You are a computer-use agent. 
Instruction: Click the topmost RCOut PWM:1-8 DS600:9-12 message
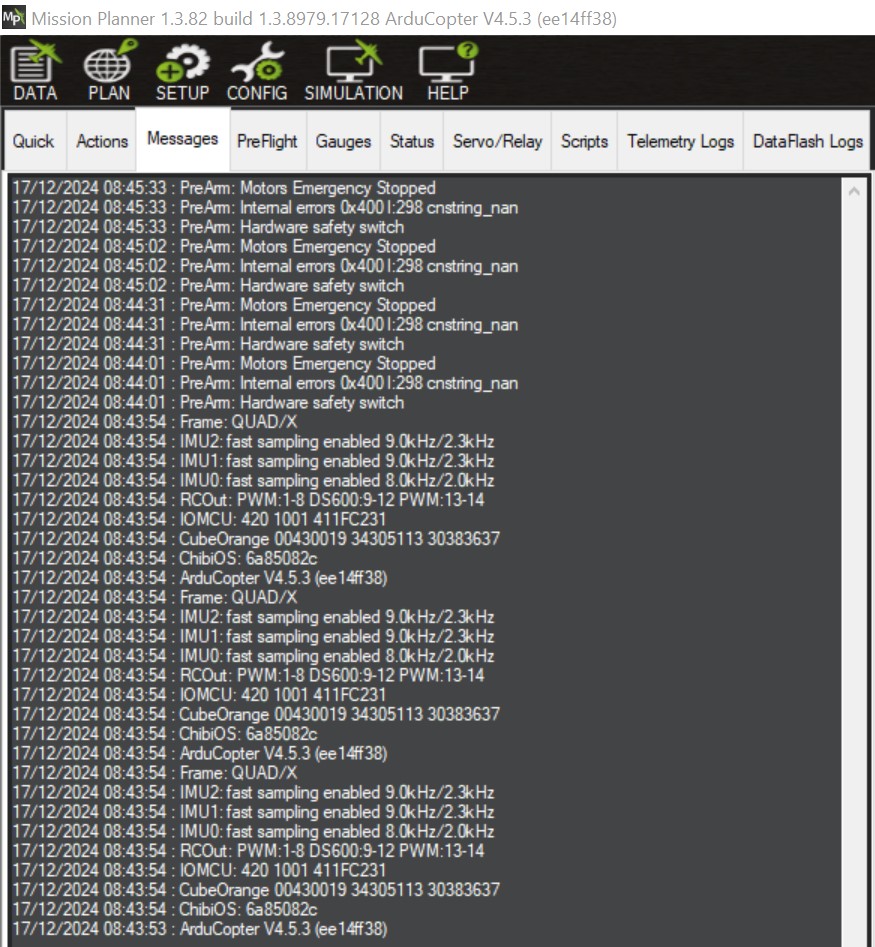click(x=248, y=499)
